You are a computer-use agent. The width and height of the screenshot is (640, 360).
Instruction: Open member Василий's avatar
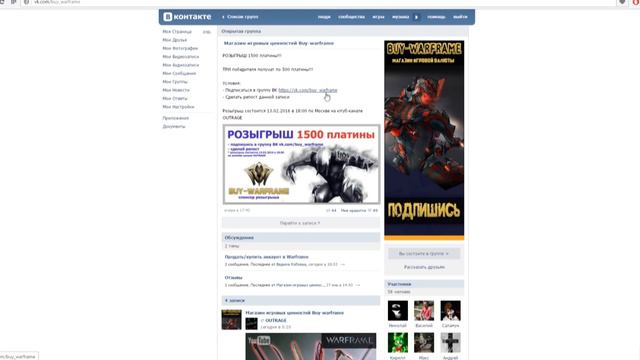click(424, 311)
